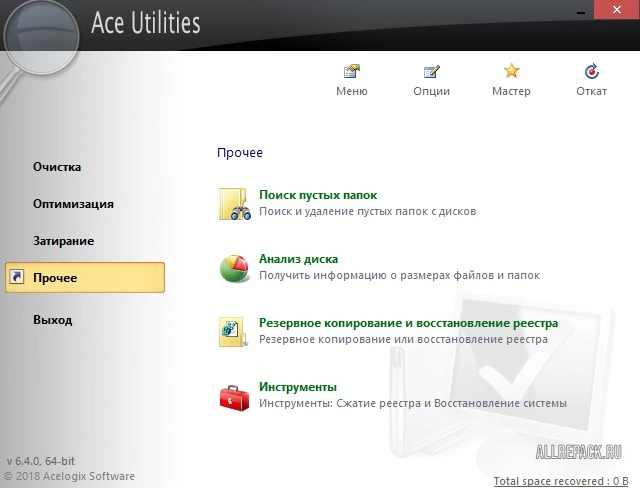Click the Прочее section heading
The image size is (640, 488).
click(x=240, y=153)
